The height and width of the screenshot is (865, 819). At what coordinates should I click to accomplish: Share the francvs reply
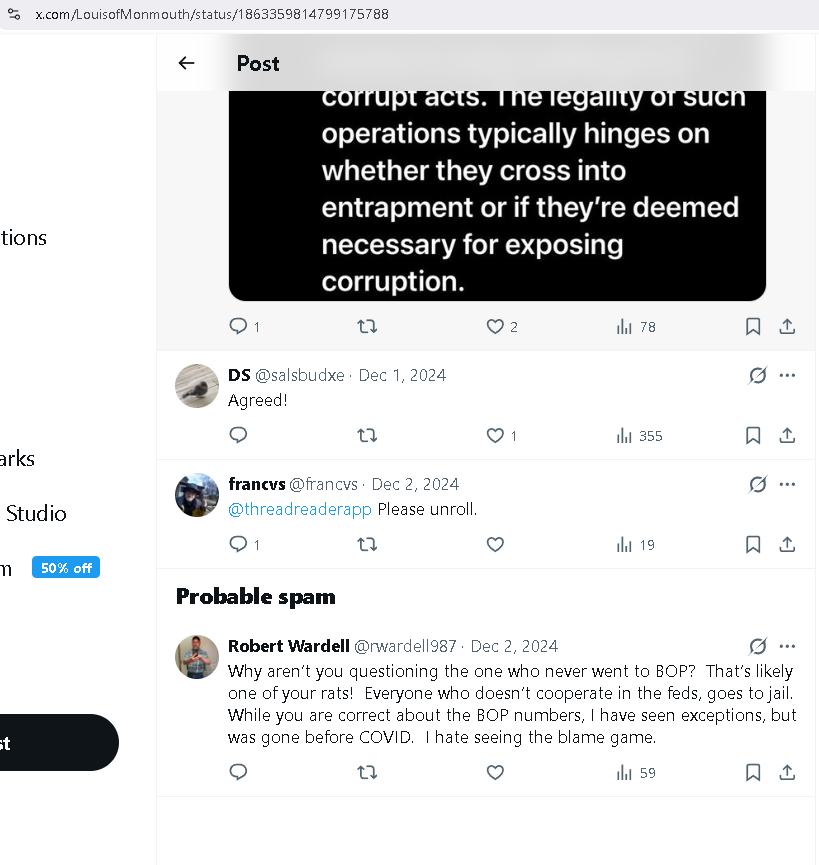pos(787,545)
